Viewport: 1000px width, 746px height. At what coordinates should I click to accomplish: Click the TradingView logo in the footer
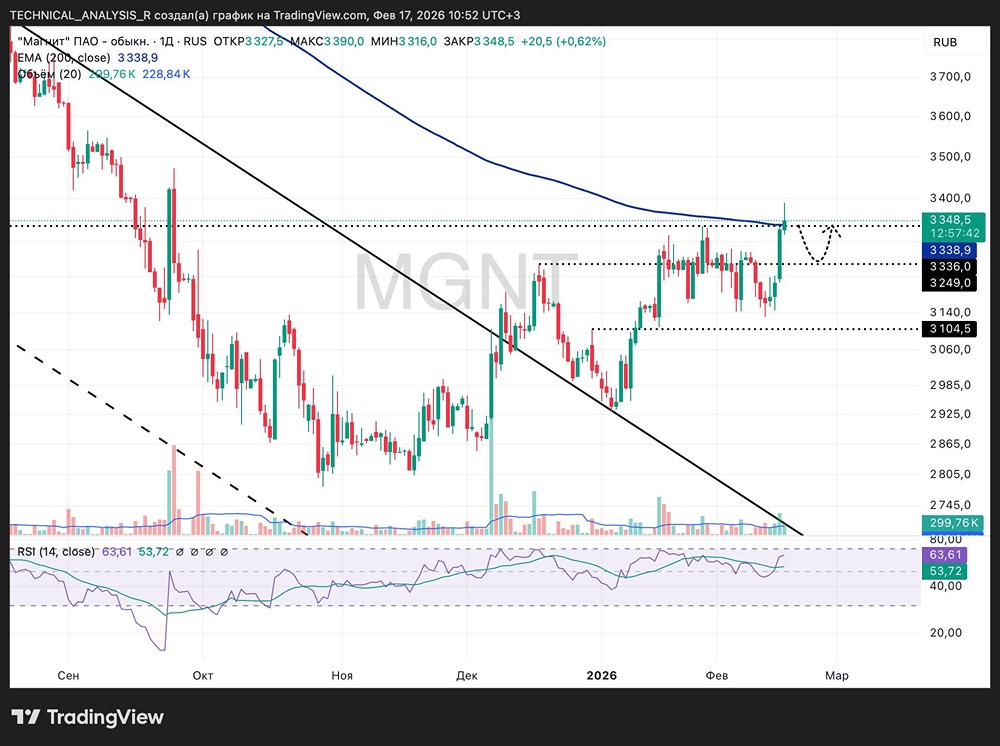coord(87,717)
